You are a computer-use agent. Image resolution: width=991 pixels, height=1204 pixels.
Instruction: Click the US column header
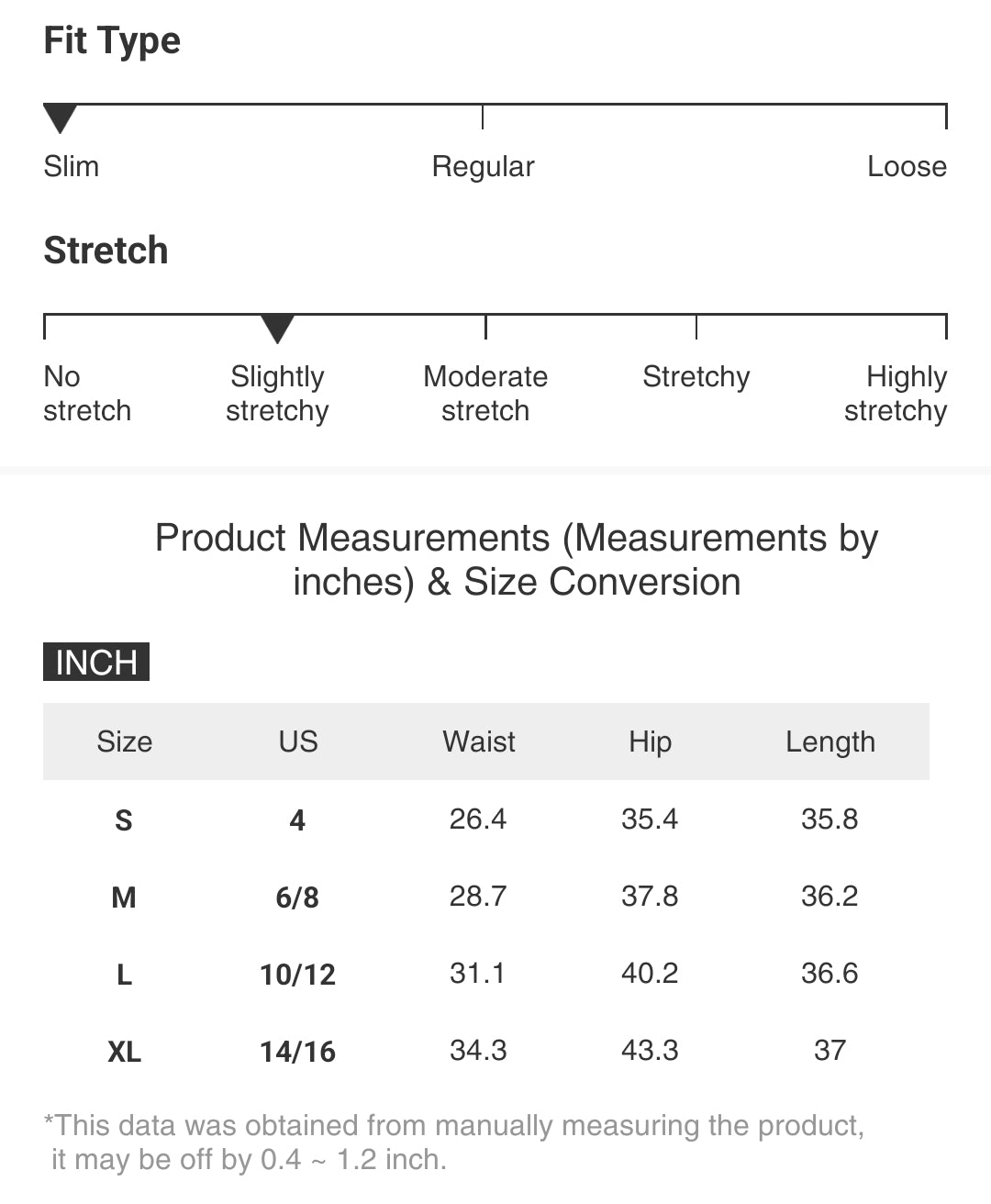(x=298, y=741)
